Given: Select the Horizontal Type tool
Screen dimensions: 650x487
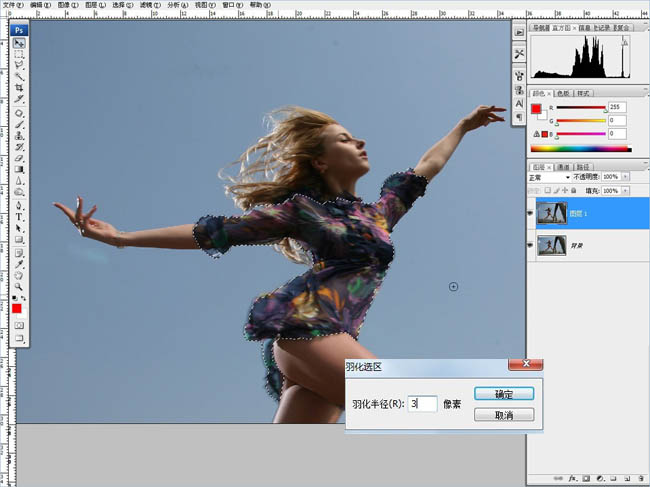Looking at the screenshot, I should click(20, 218).
